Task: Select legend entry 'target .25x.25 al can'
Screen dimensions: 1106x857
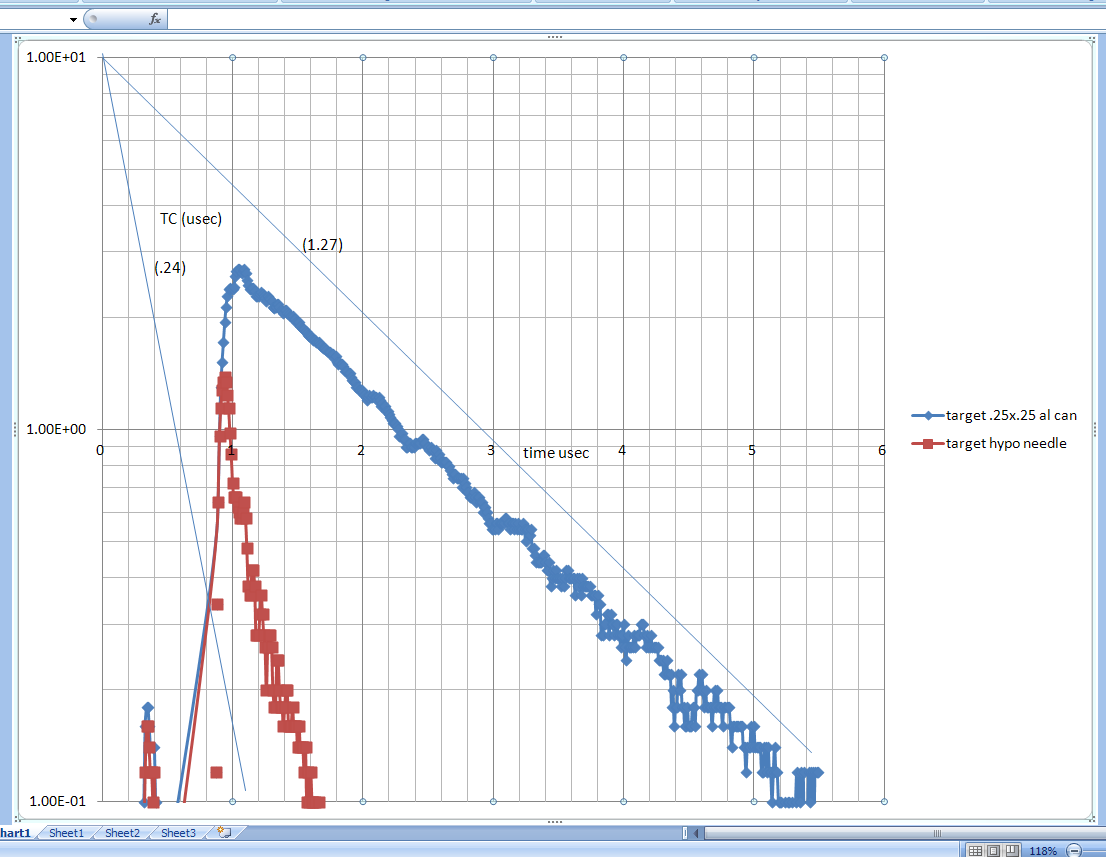Action: (995, 415)
